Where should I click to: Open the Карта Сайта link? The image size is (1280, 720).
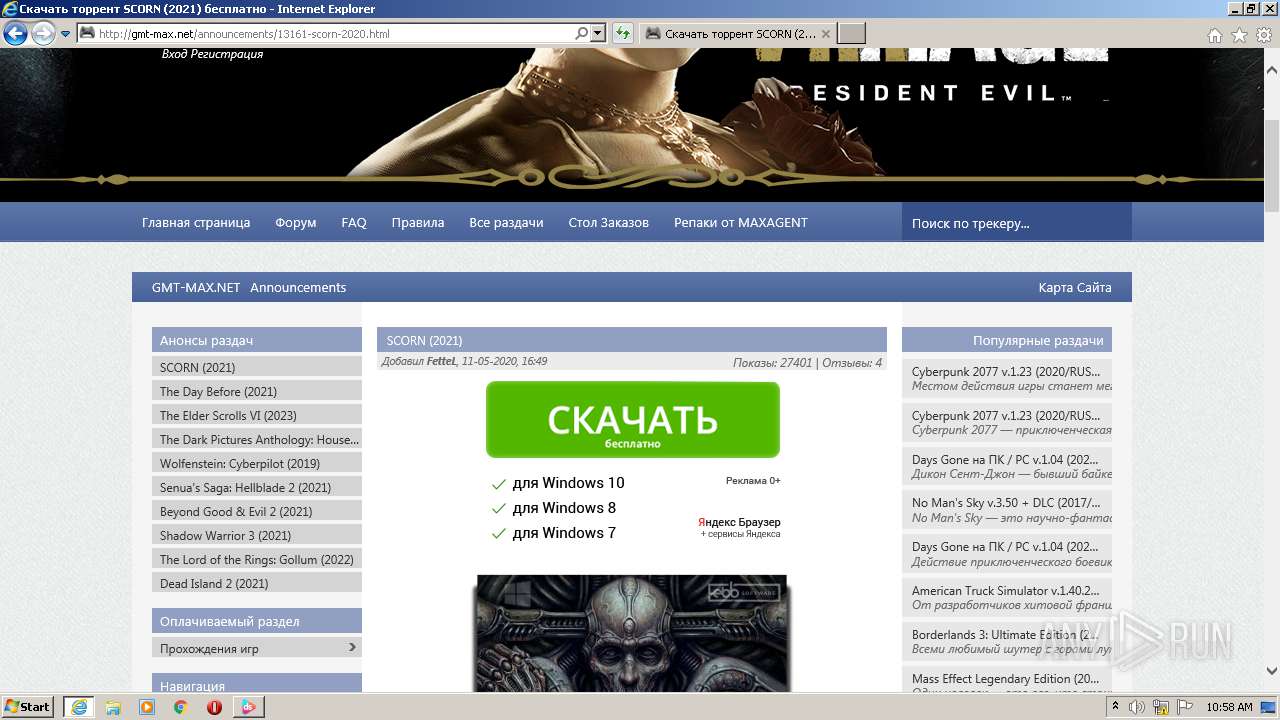[1075, 287]
